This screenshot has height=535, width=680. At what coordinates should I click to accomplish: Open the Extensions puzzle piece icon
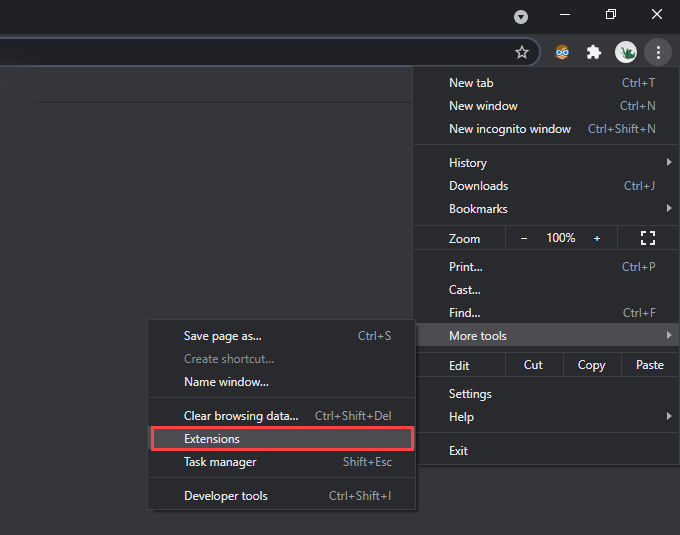(x=594, y=52)
